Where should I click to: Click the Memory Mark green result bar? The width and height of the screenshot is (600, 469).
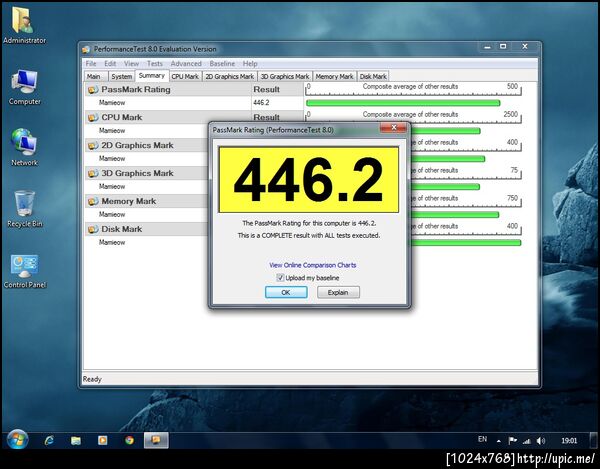click(x=455, y=215)
